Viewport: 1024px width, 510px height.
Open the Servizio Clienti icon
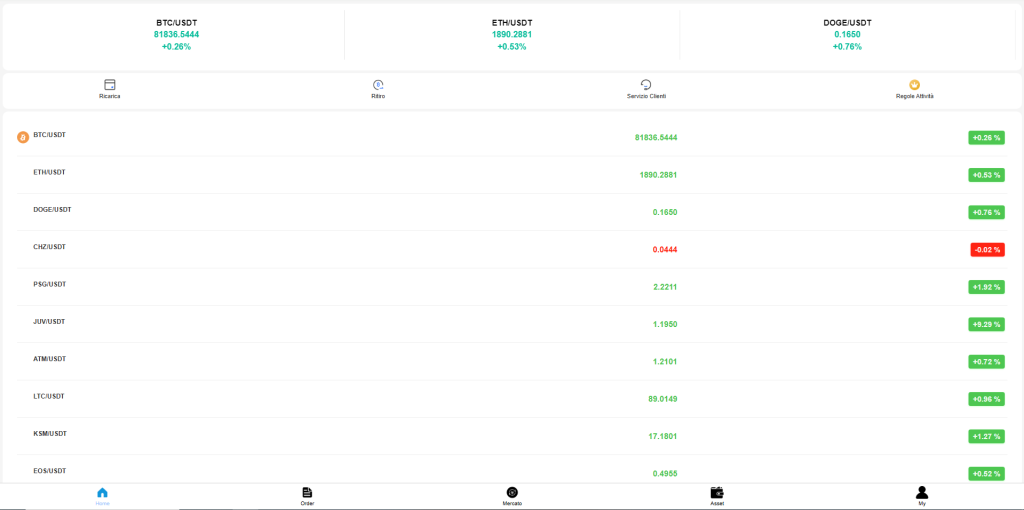tap(647, 85)
